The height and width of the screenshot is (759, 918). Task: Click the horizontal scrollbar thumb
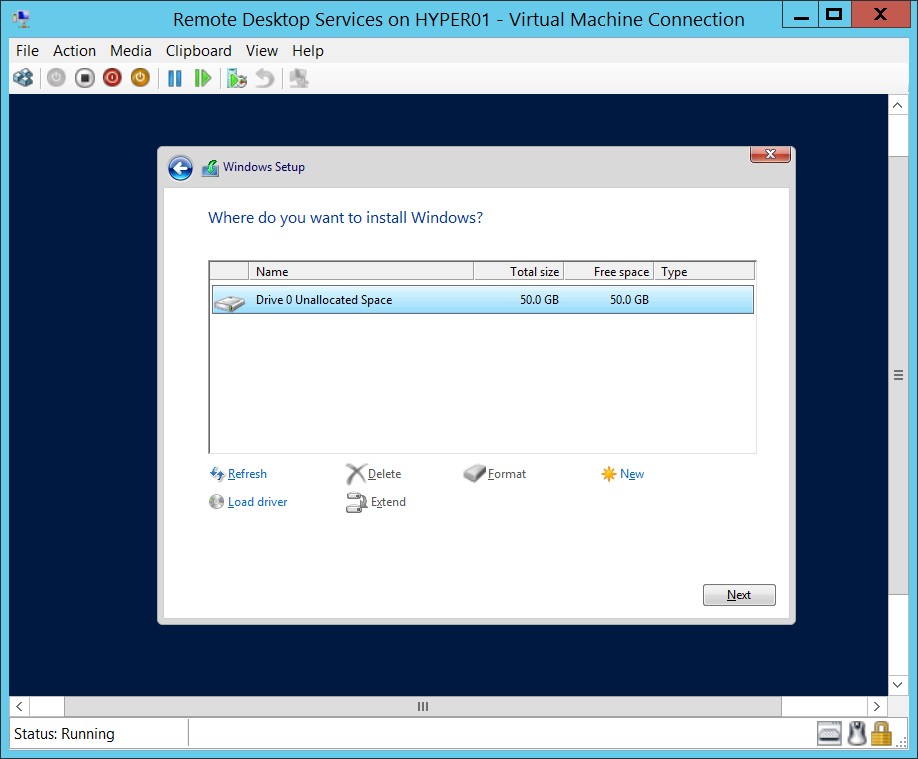coord(423,706)
